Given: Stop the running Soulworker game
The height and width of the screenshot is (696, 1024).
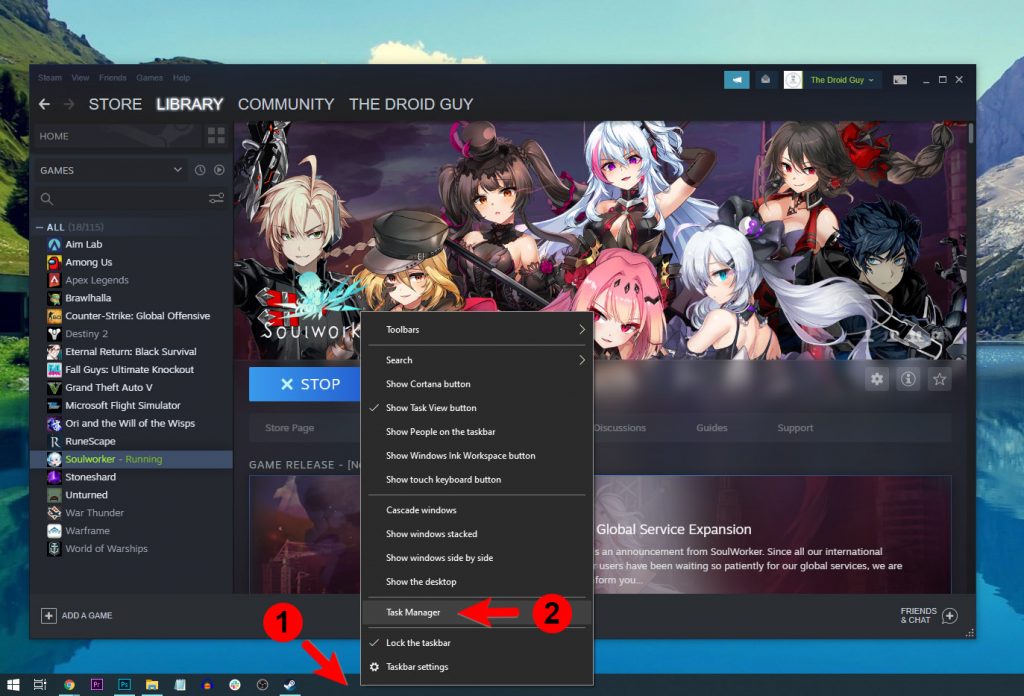Looking at the screenshot, I should pos(306,384).
